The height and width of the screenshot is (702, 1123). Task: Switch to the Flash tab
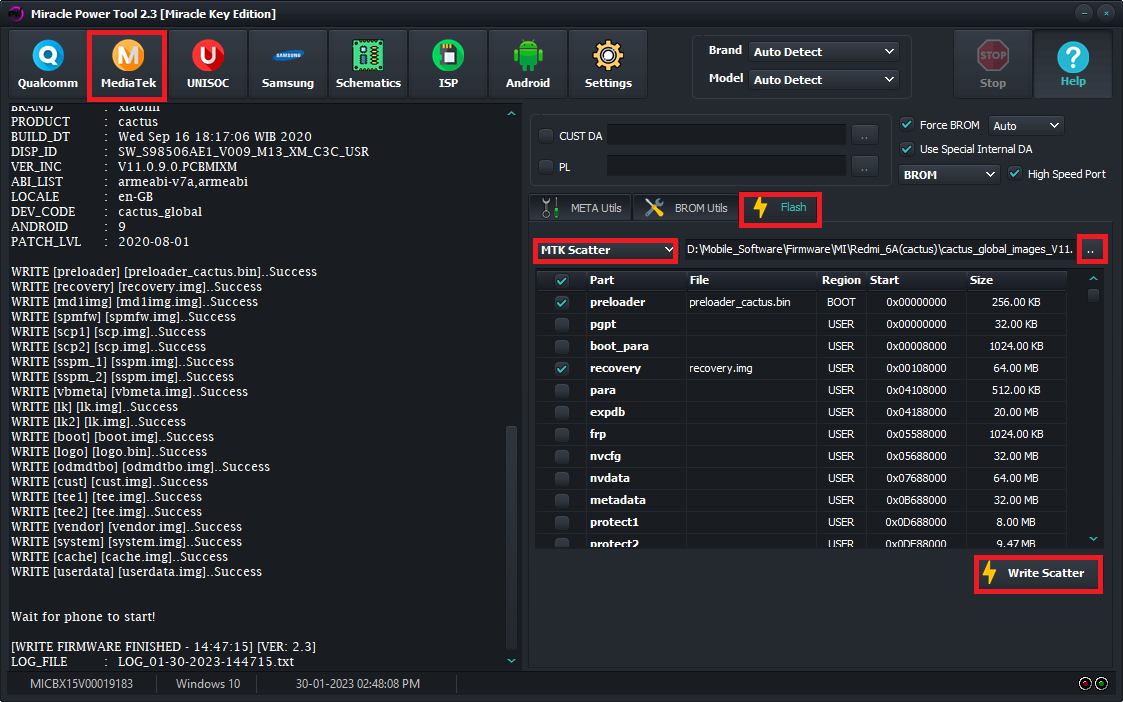click(780, 208)
